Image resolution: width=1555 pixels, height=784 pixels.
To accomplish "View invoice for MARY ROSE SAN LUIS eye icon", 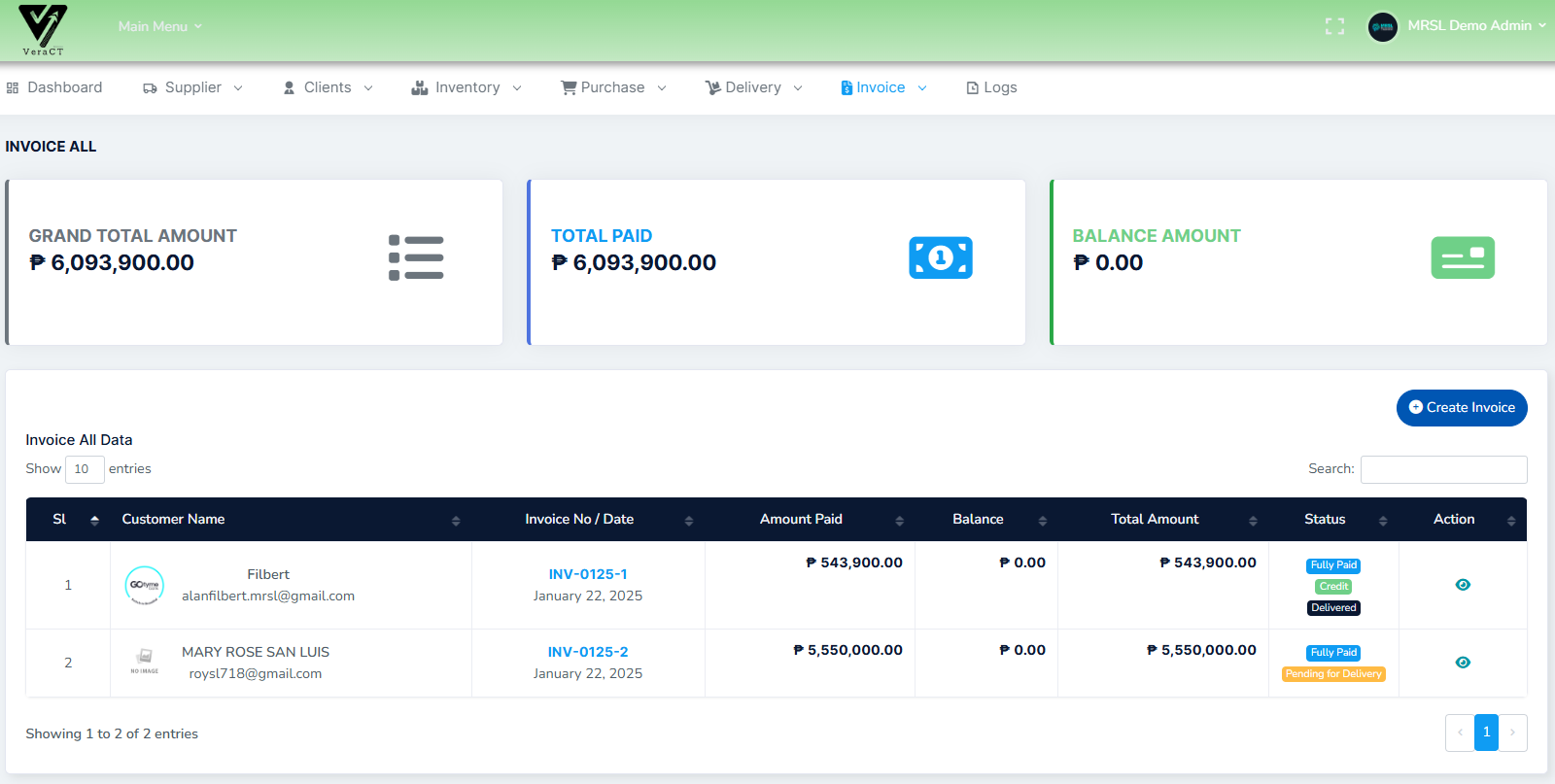I will point(1463,663).
